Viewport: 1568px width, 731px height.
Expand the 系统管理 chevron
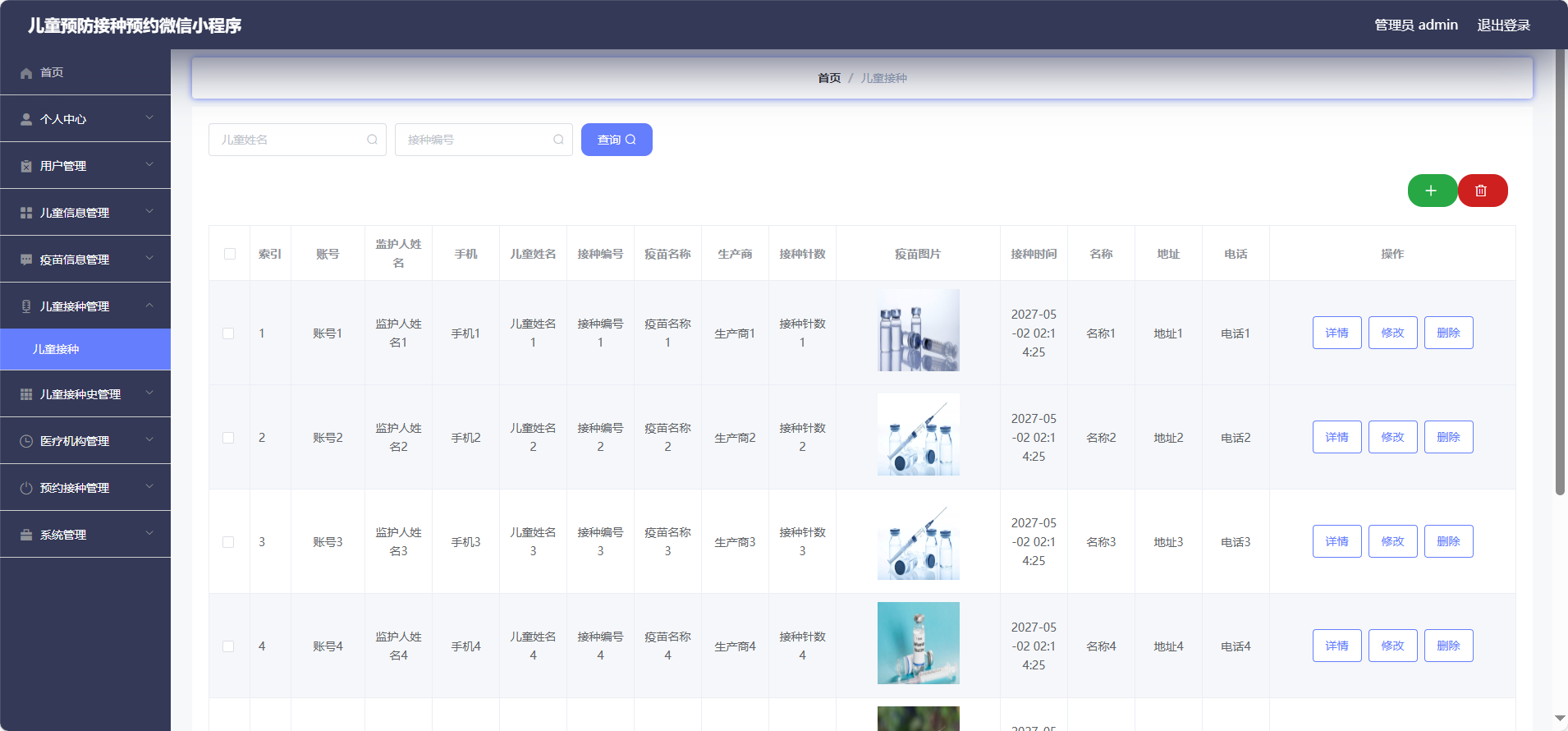coord(149,534)
